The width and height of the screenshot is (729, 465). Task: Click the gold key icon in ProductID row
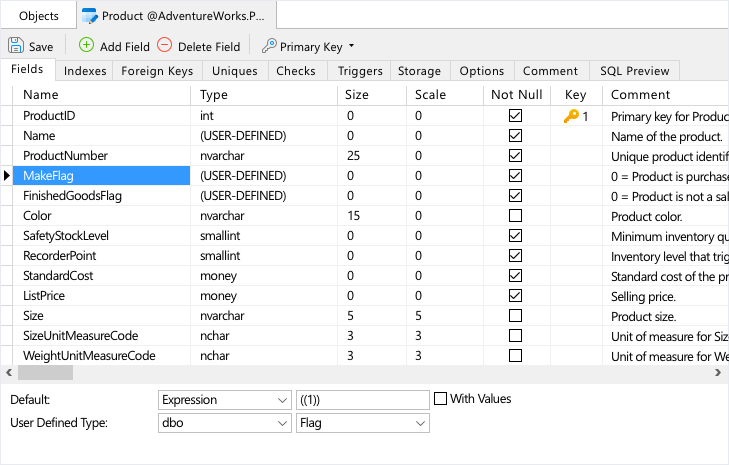coord(571,116)
